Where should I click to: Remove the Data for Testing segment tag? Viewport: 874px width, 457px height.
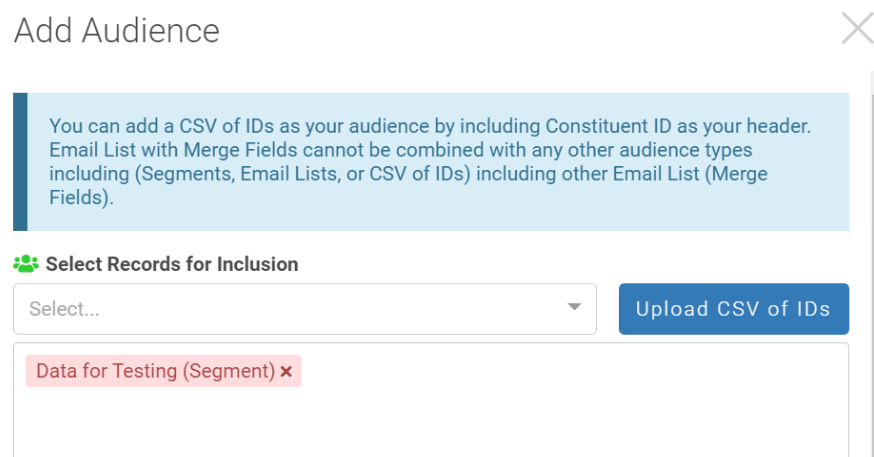286,372
